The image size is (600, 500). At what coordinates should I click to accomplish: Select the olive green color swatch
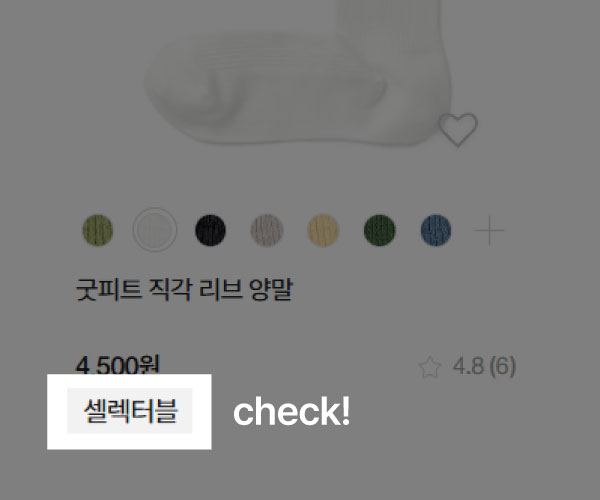coord(98,230)
